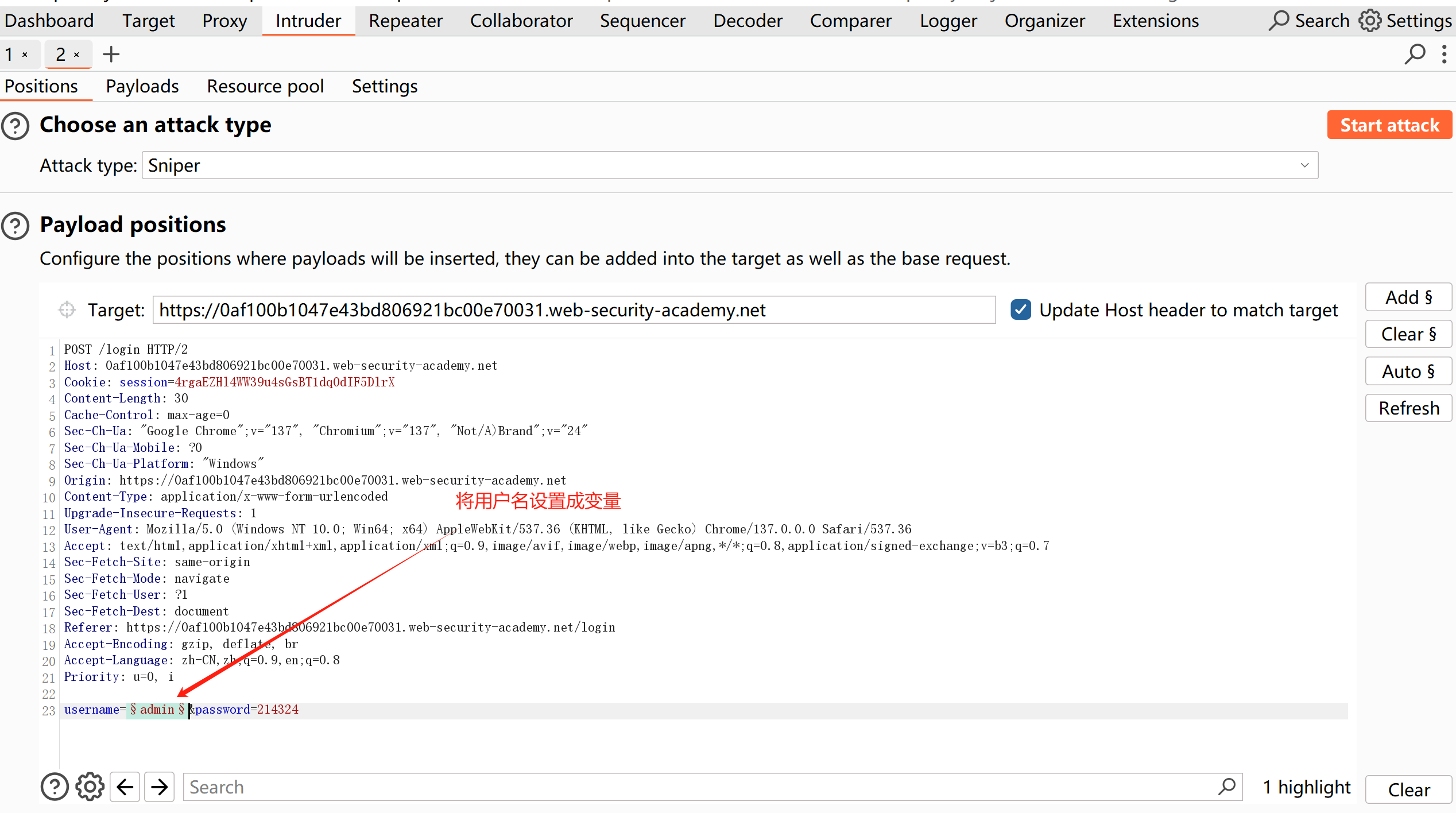Go to previous search match arrow
Image resolution: width=1456 pixels, height=813 pixels.
coord(125,787)
